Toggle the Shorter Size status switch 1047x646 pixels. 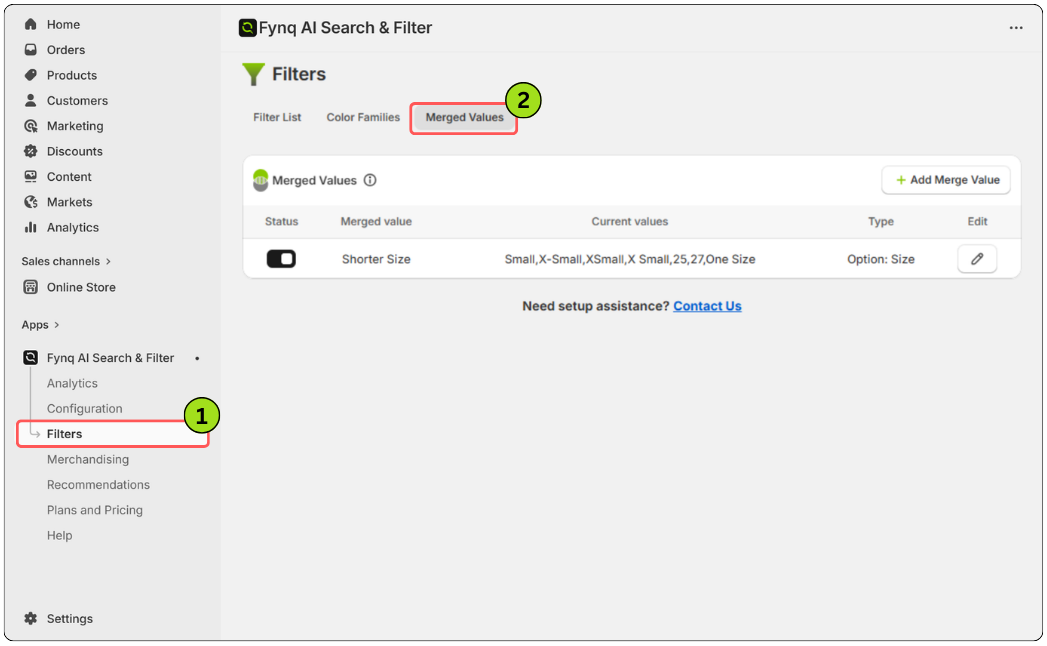click(x=281, y=259)
